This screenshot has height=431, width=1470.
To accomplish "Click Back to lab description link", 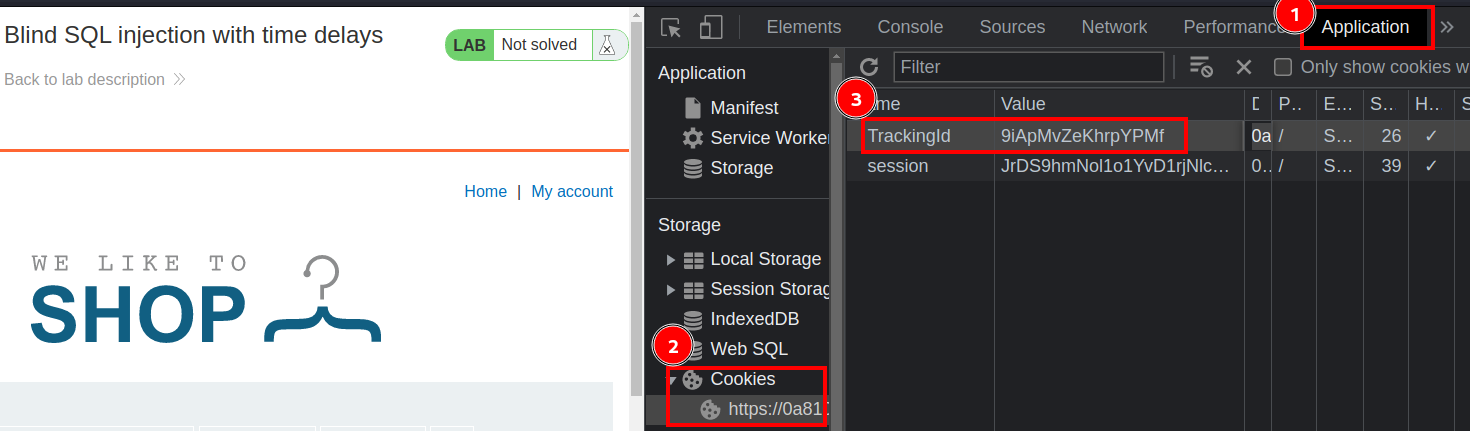I will click(x=85, y=79).
